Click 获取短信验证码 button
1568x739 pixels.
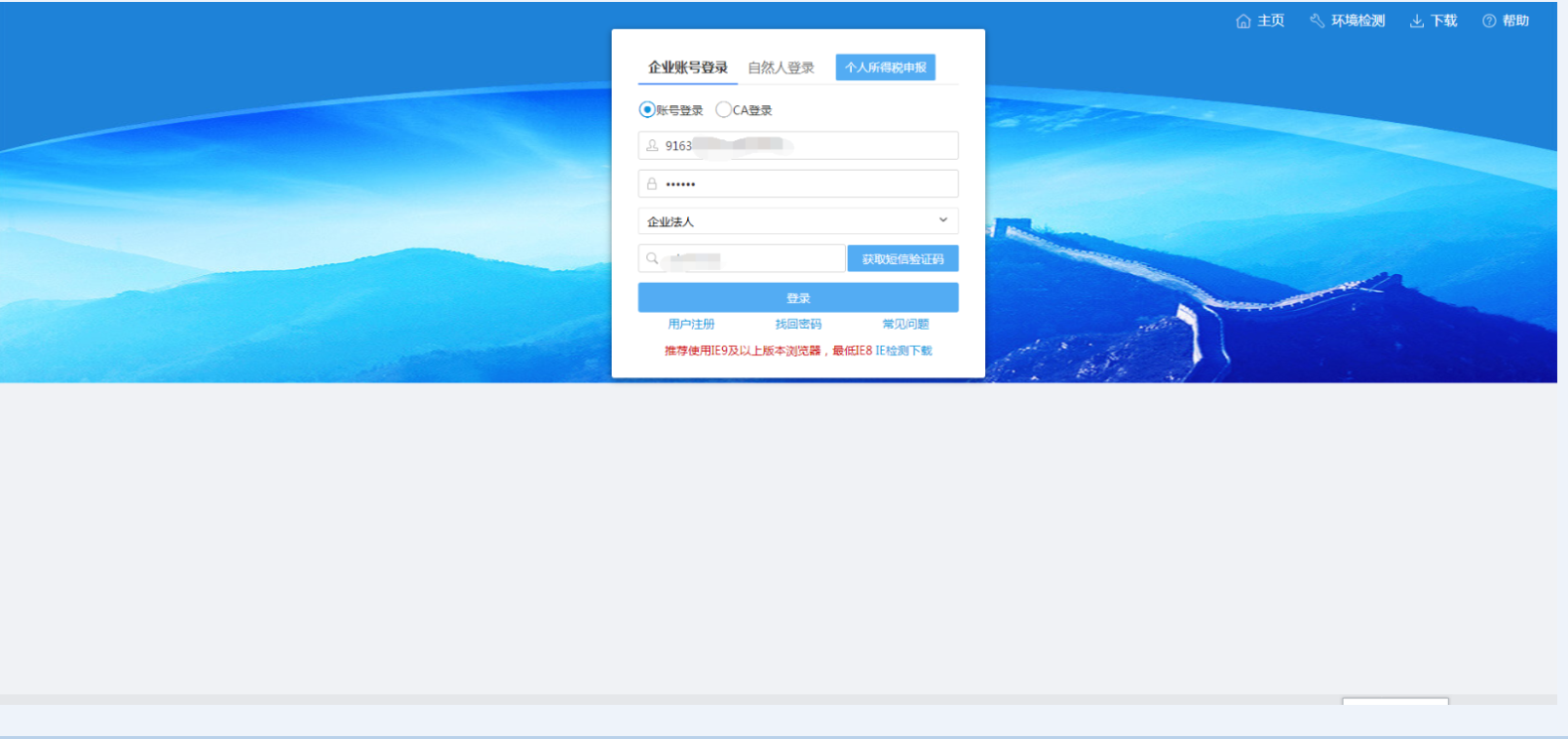[x=902, y=258]
